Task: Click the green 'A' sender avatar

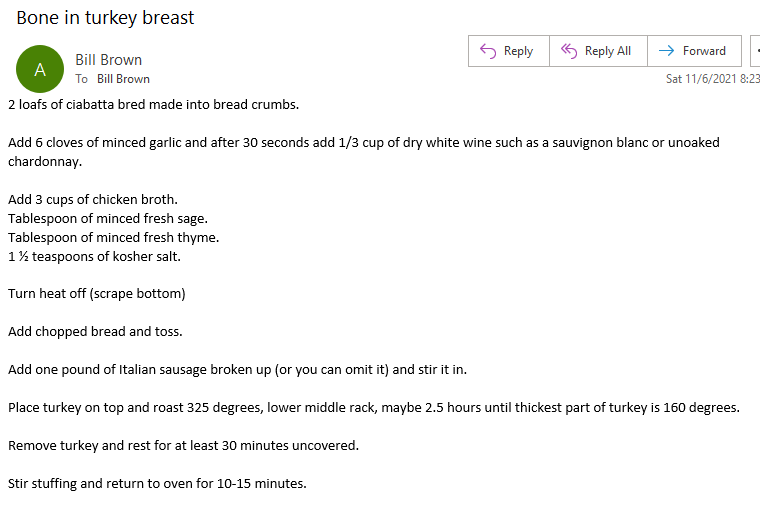Action: click(x=40, y=69)
